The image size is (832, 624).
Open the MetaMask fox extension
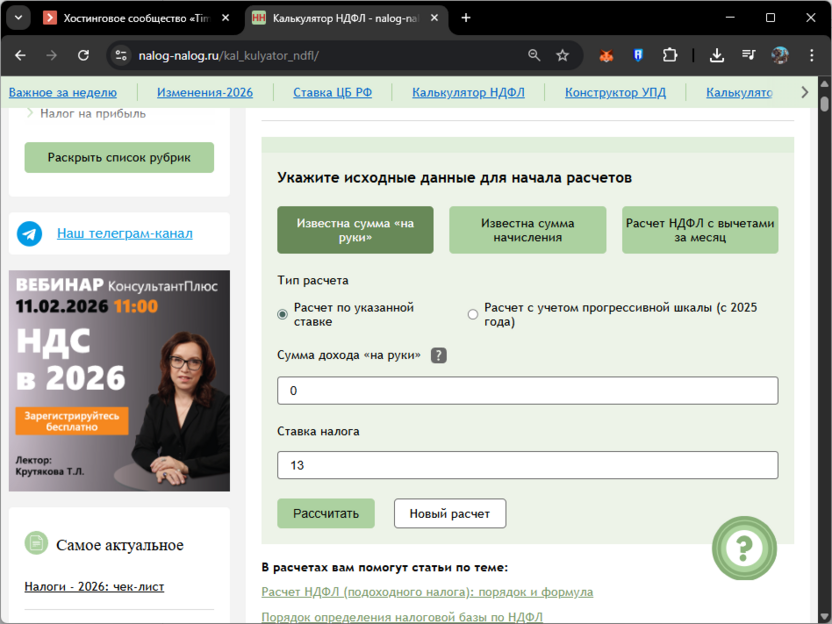tap(606, 55)
